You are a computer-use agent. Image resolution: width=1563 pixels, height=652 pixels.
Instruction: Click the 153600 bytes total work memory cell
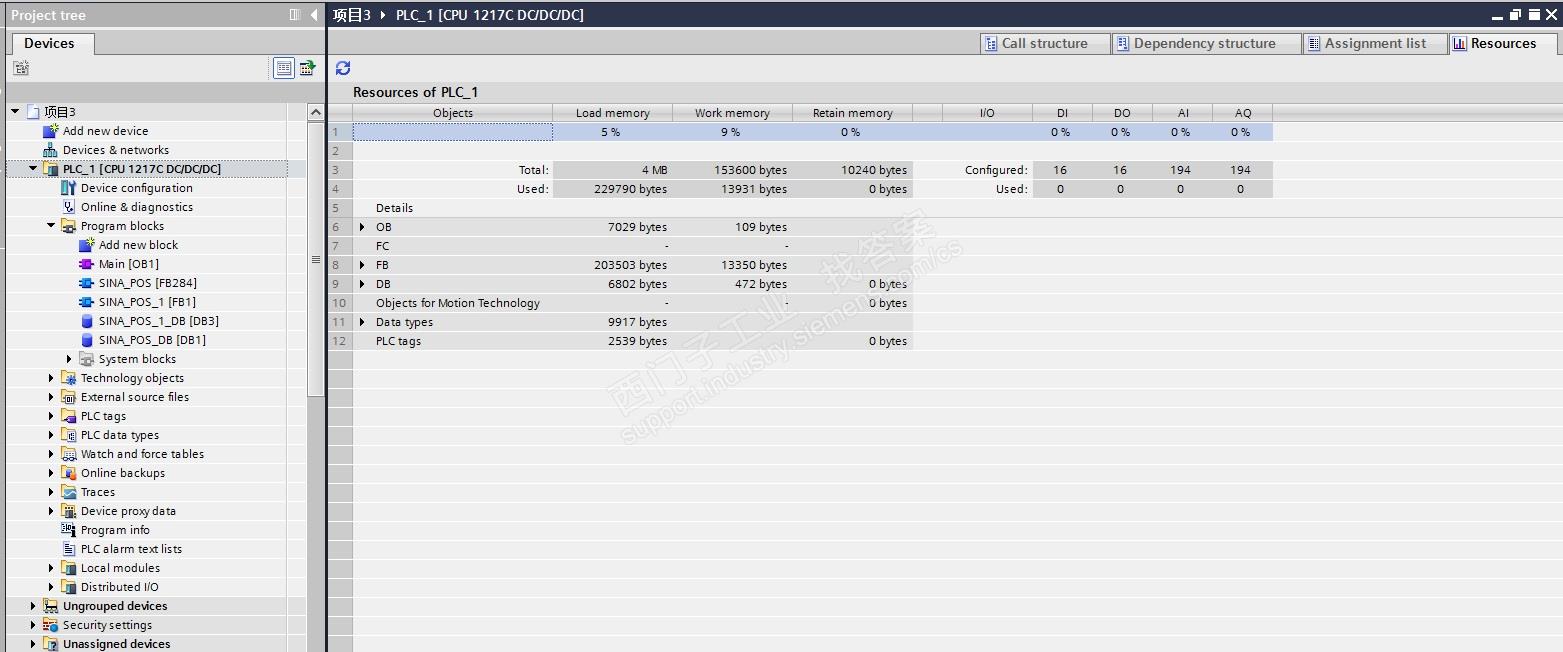click(x=732, y=170)
